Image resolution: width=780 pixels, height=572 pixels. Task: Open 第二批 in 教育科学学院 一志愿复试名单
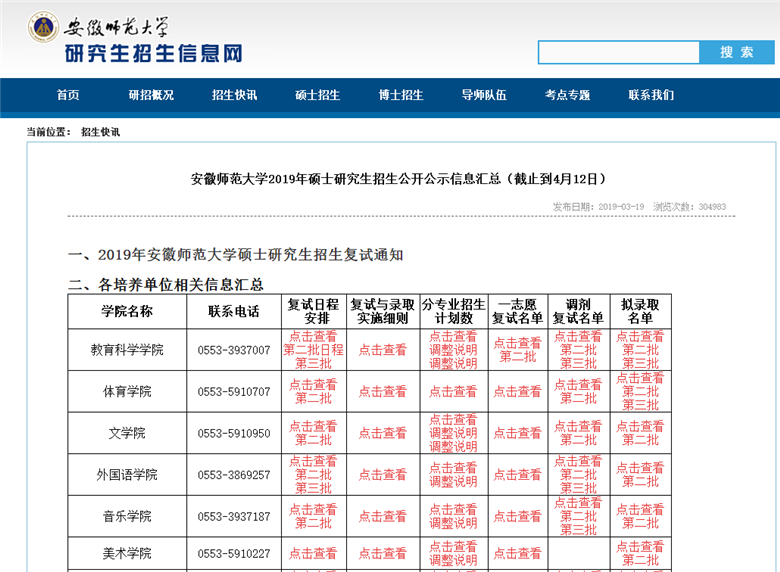pyautogui.click(x=517, y=356)
